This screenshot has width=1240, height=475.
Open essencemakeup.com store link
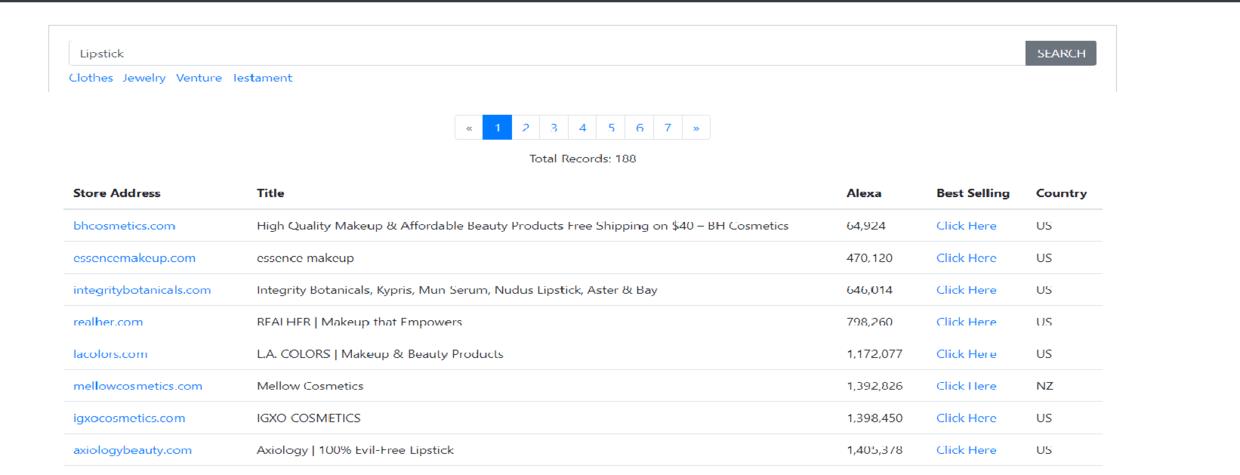(134, 258)
